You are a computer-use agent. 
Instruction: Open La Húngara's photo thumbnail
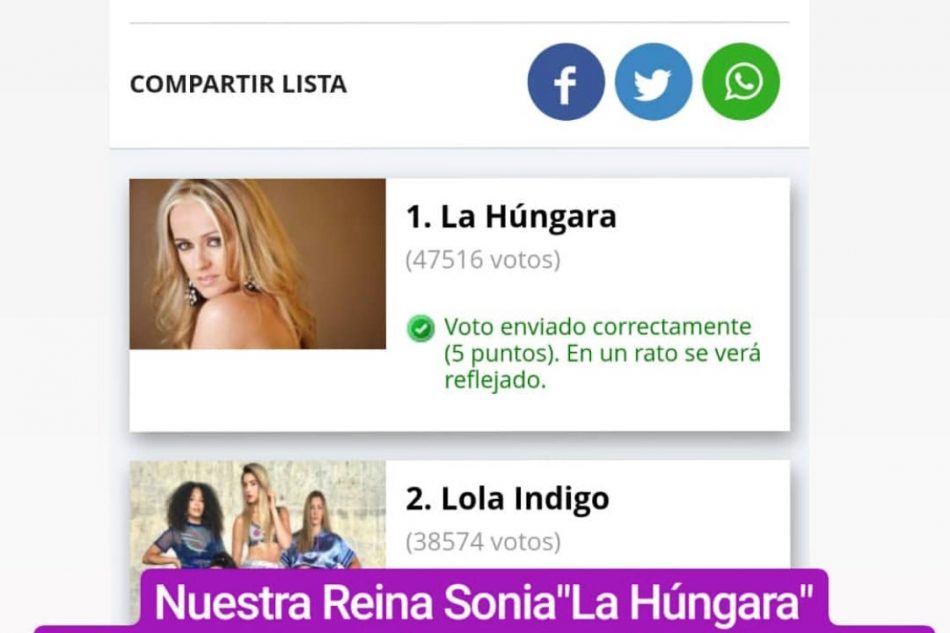coord(257,263)
